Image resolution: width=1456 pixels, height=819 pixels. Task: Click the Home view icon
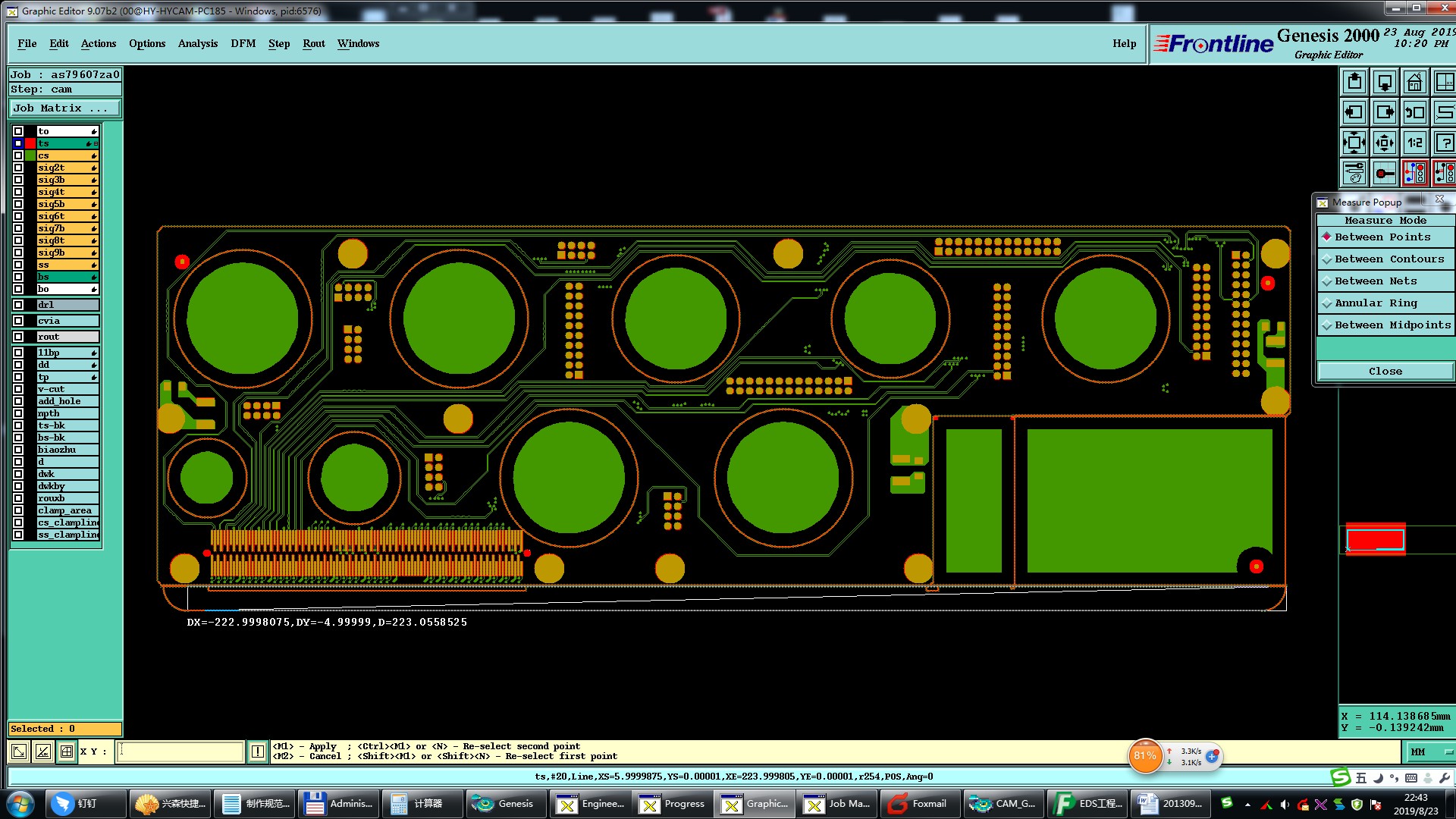click(x=1414, y=82)
